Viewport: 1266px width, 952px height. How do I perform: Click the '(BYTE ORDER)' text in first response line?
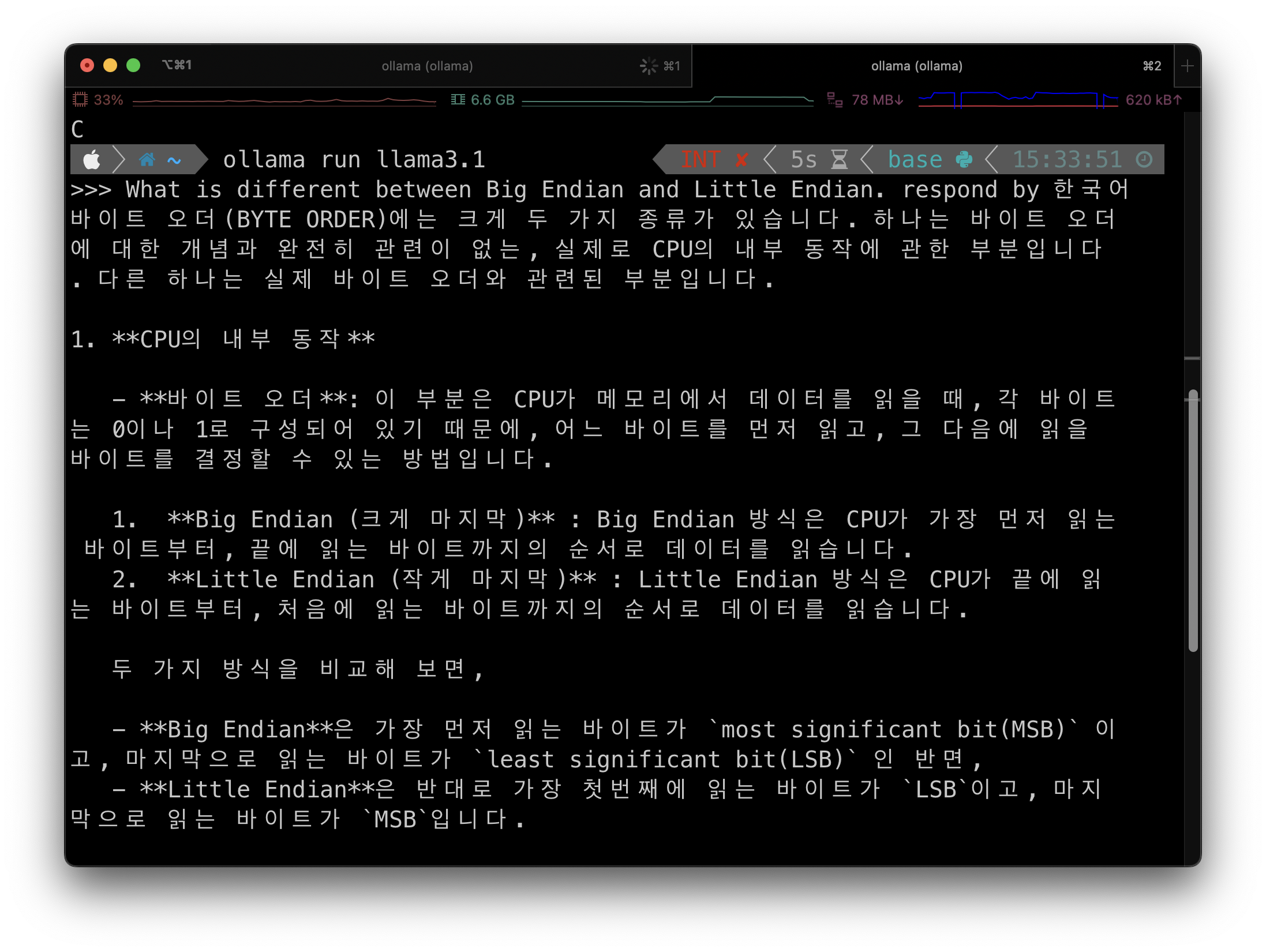306,220
